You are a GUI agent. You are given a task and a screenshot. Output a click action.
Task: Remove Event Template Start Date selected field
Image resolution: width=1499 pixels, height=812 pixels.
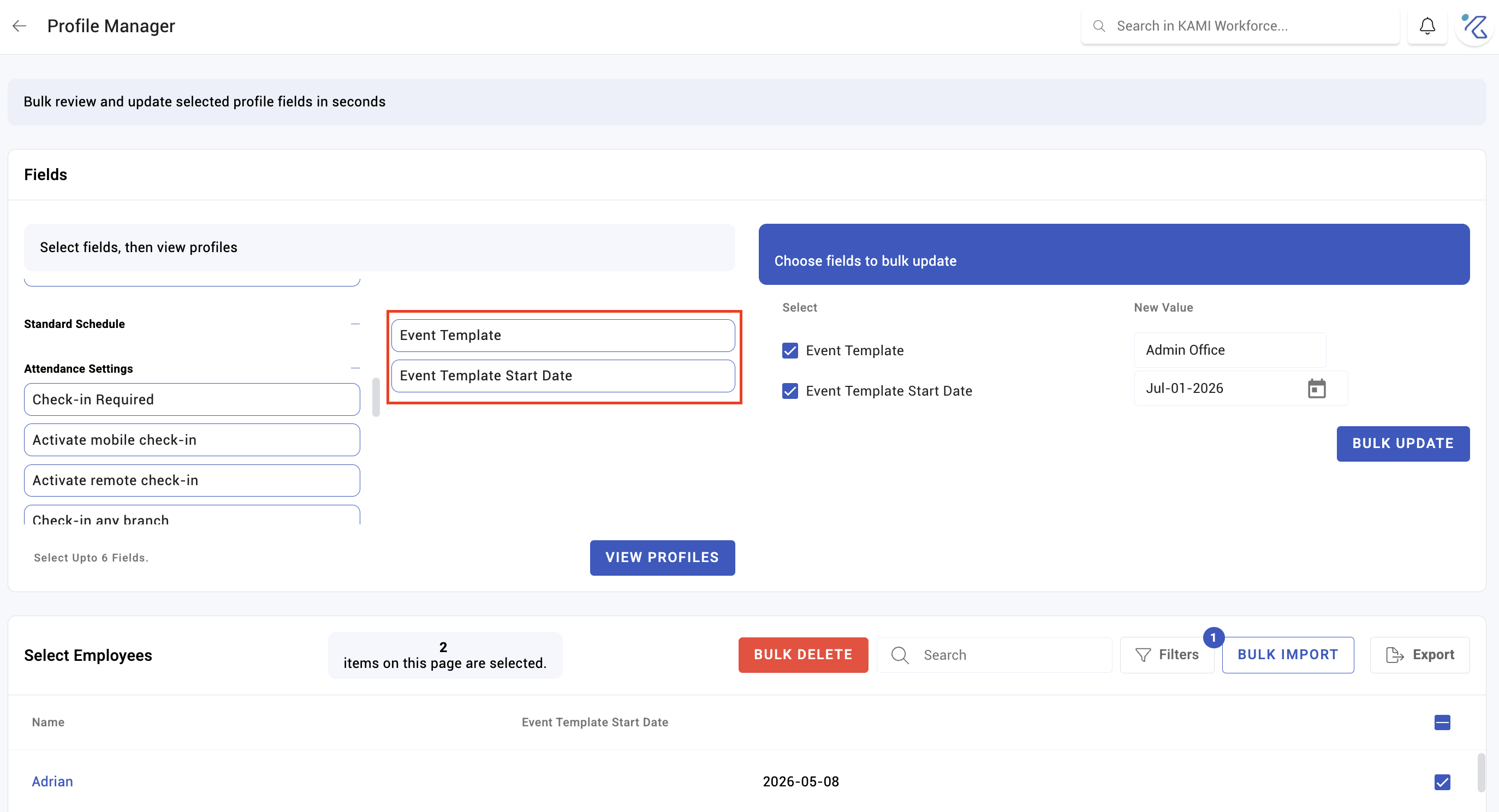tap(563, 376)
